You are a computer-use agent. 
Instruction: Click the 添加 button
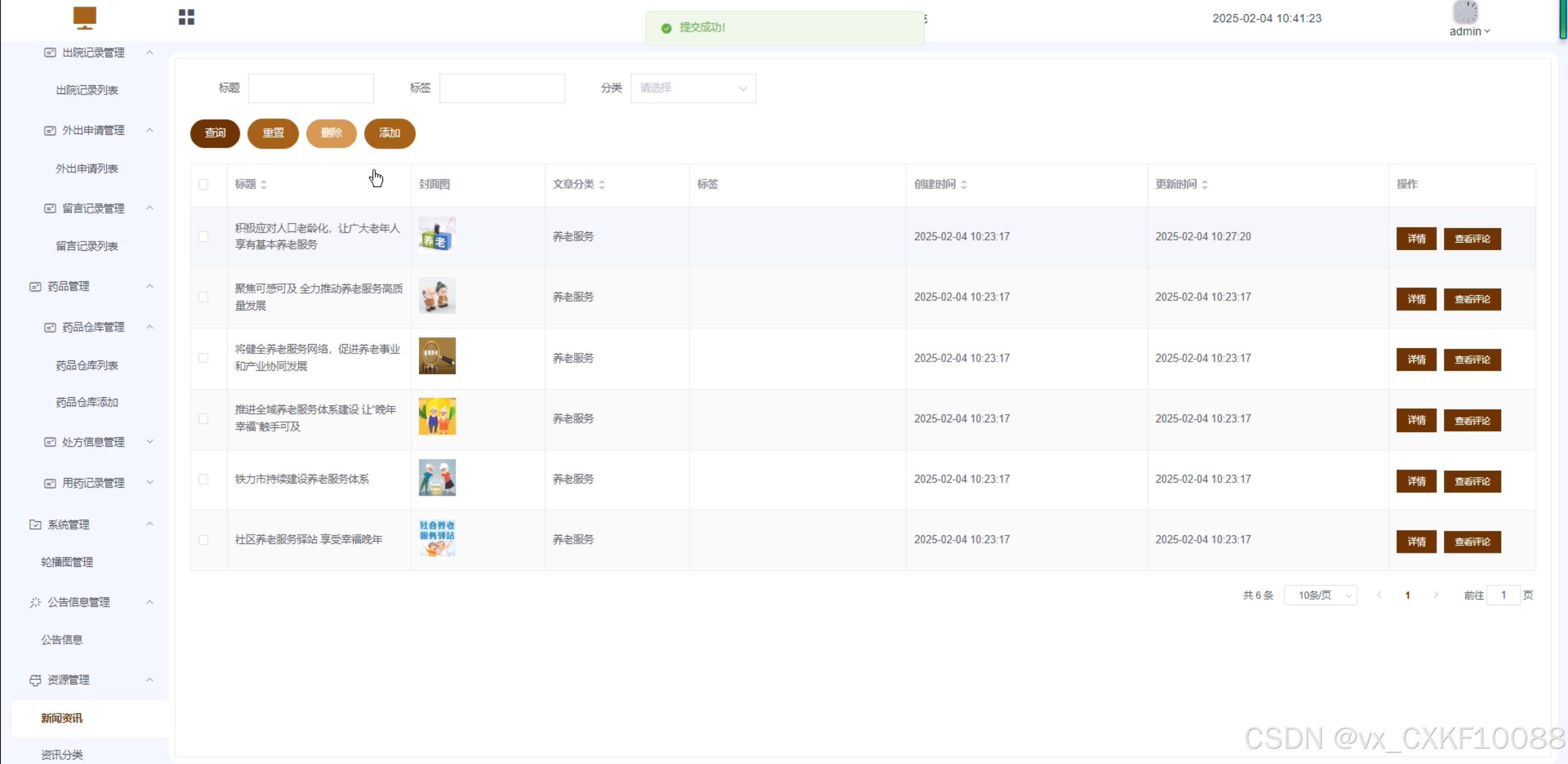tap(390, 133)
